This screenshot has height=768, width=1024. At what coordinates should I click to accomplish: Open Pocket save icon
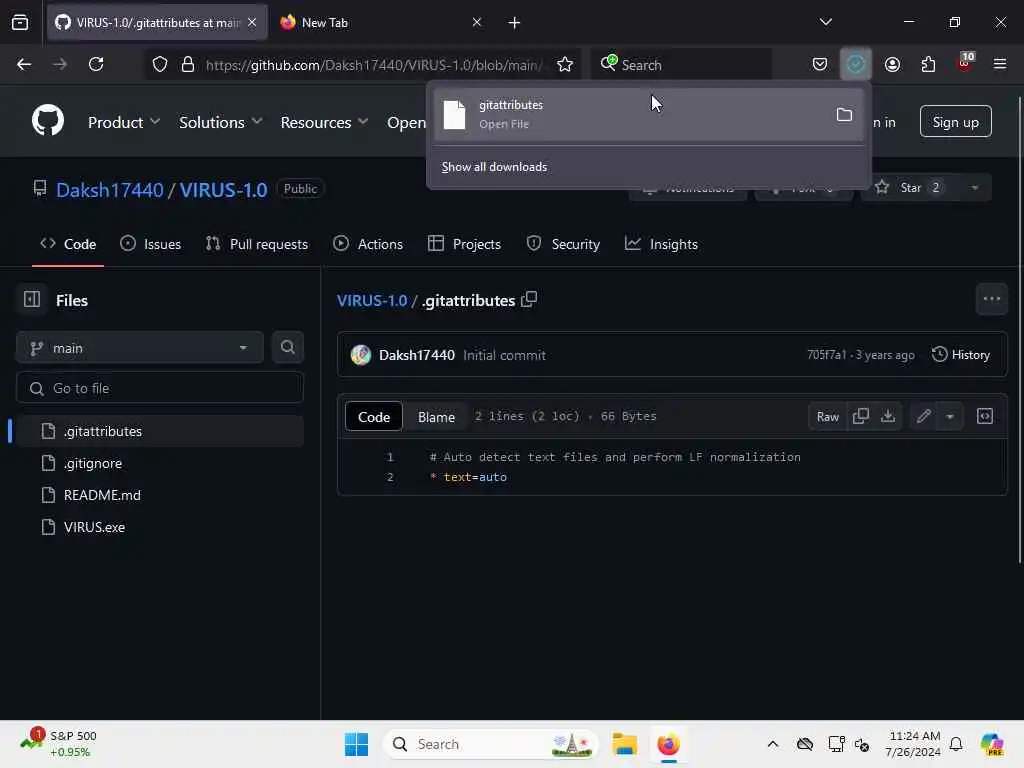pyautogui.click(x=820, y=64)
